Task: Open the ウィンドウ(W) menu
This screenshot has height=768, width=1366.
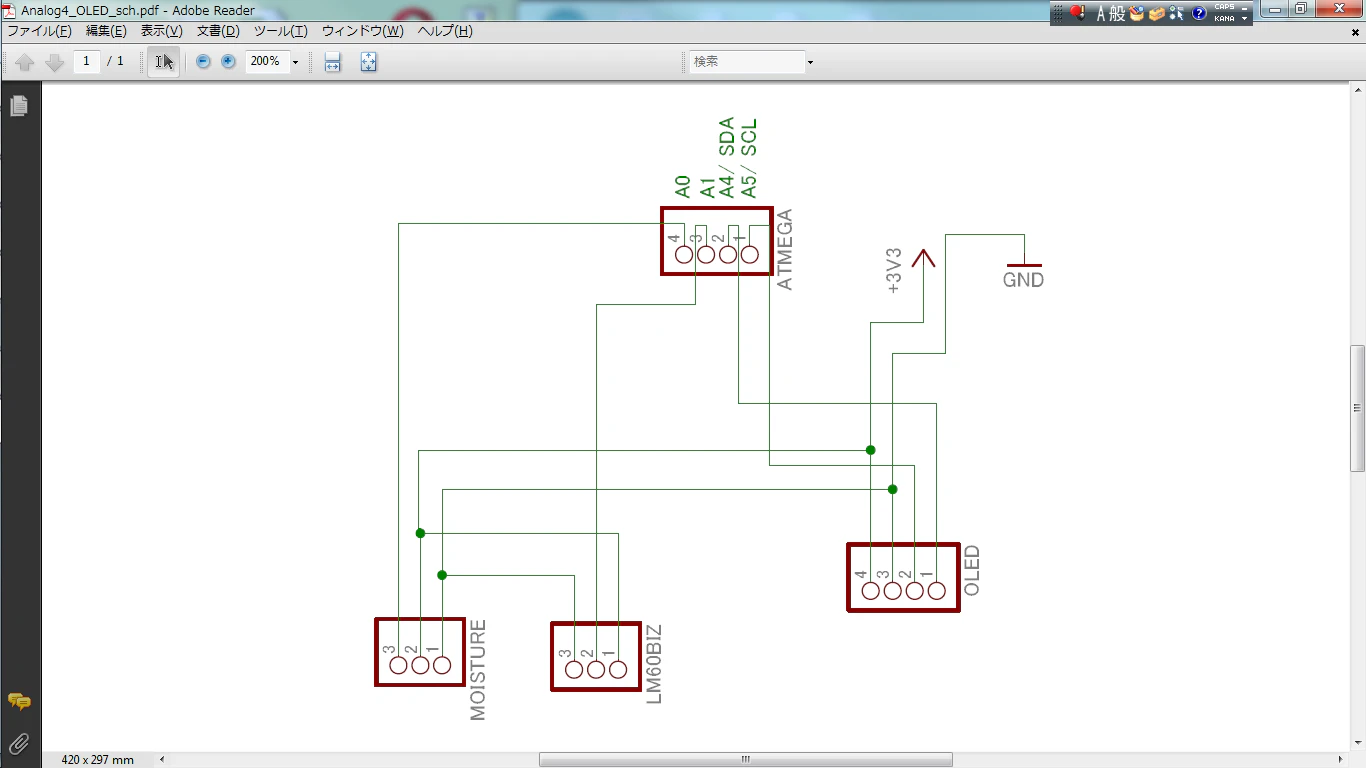Action: point(363,31)
